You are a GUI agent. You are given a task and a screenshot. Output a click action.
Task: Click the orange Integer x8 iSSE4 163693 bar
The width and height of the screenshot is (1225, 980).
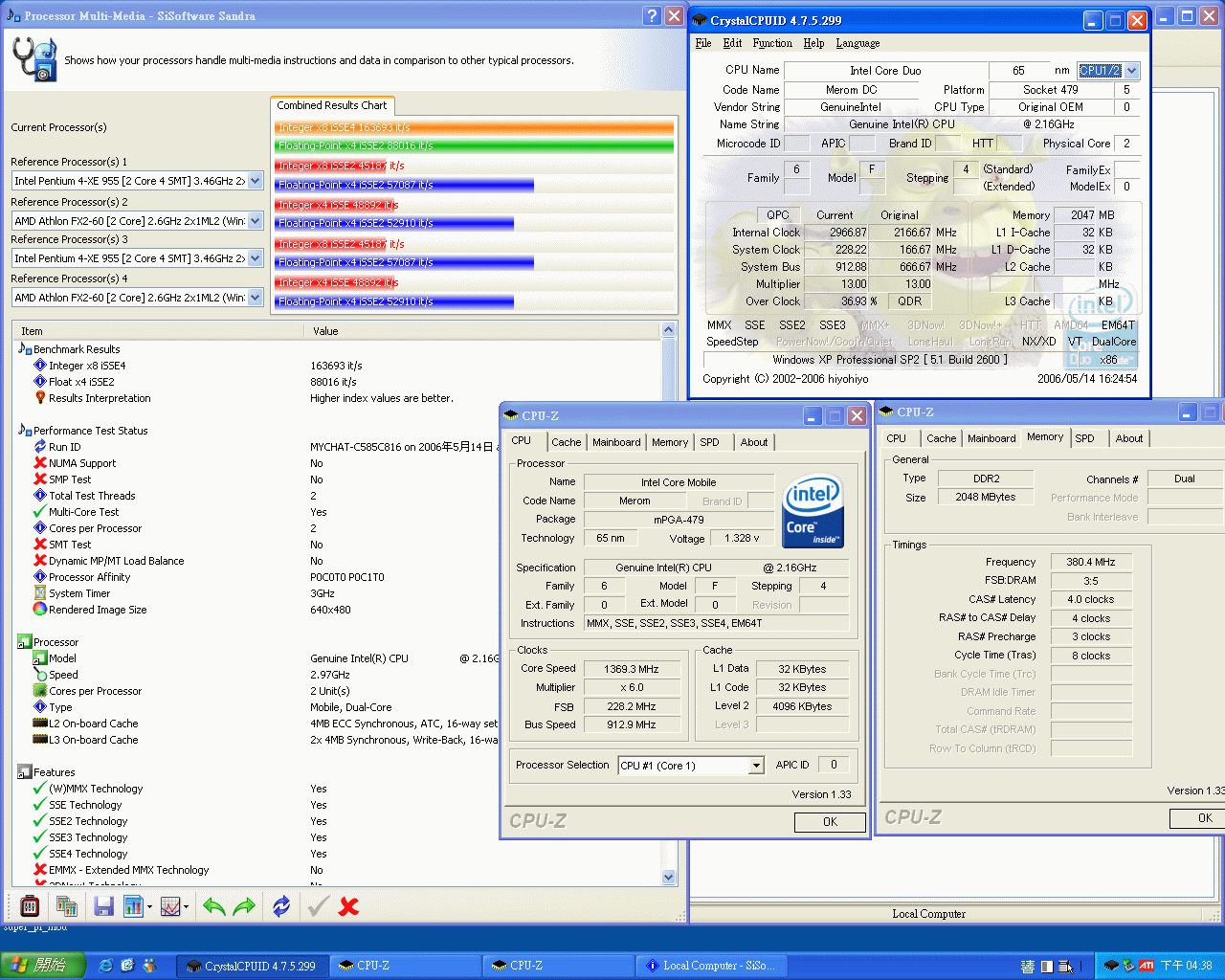[x=474, y=127]
